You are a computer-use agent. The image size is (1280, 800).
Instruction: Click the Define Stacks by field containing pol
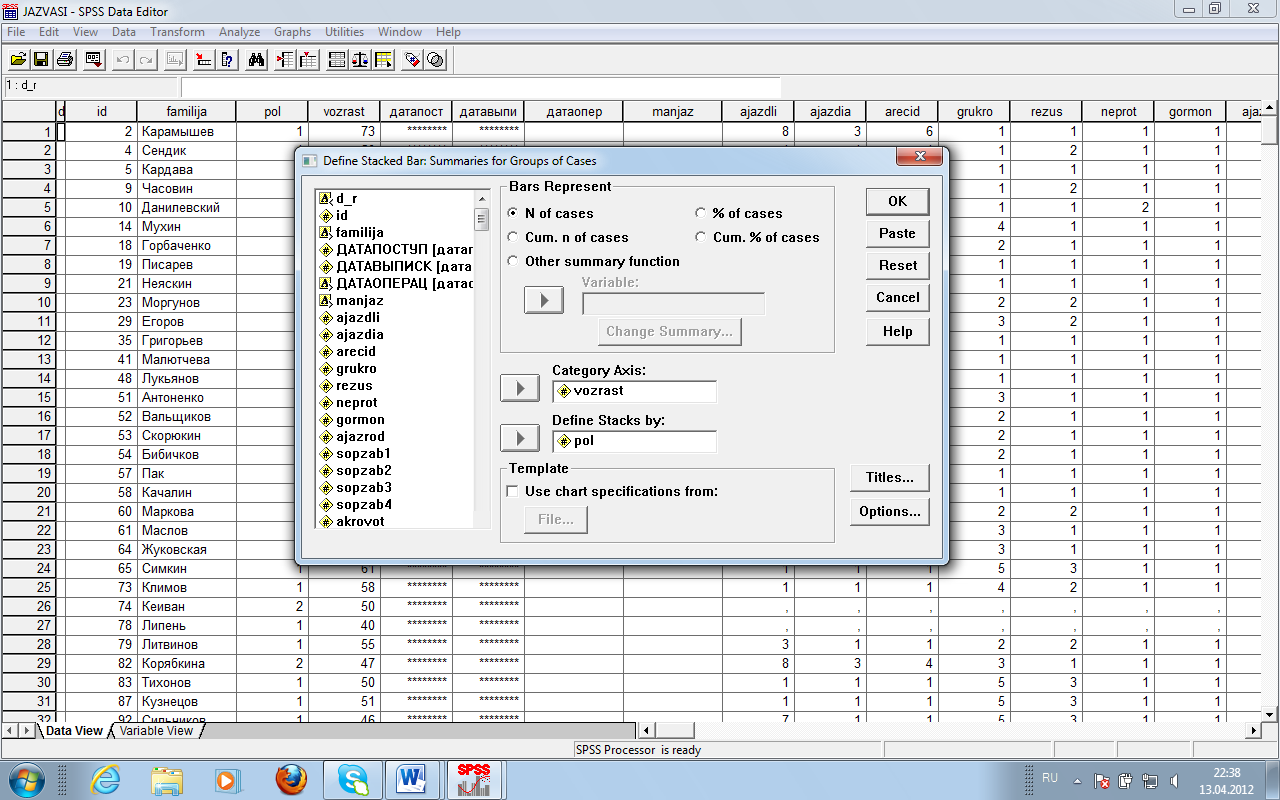point(634,441)
